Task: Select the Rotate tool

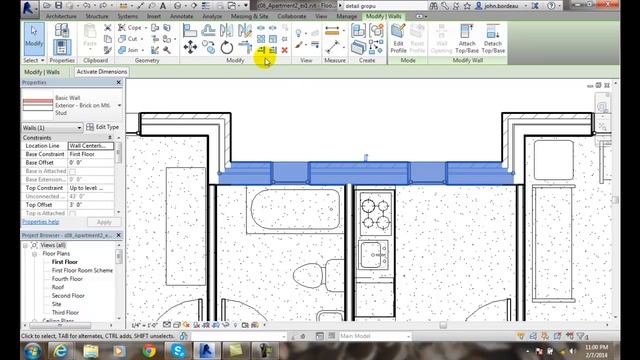Action: [227, 47]
